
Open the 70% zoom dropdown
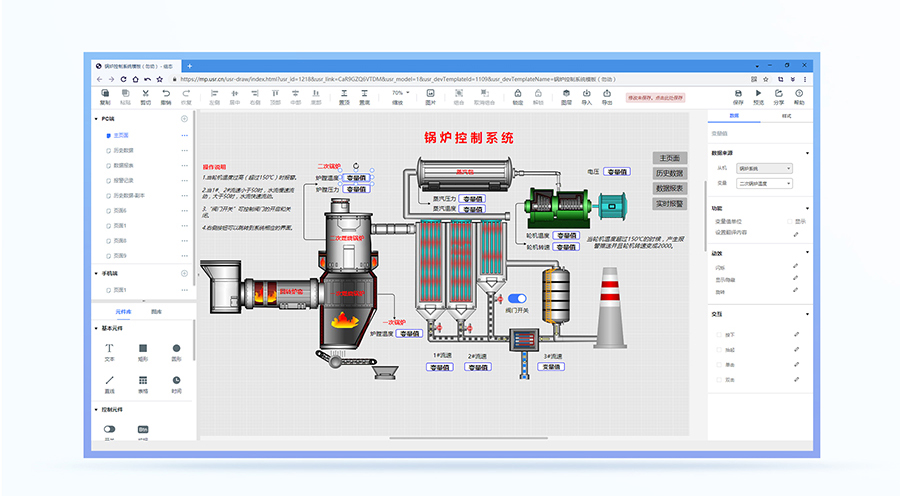(x=399, y=94)
